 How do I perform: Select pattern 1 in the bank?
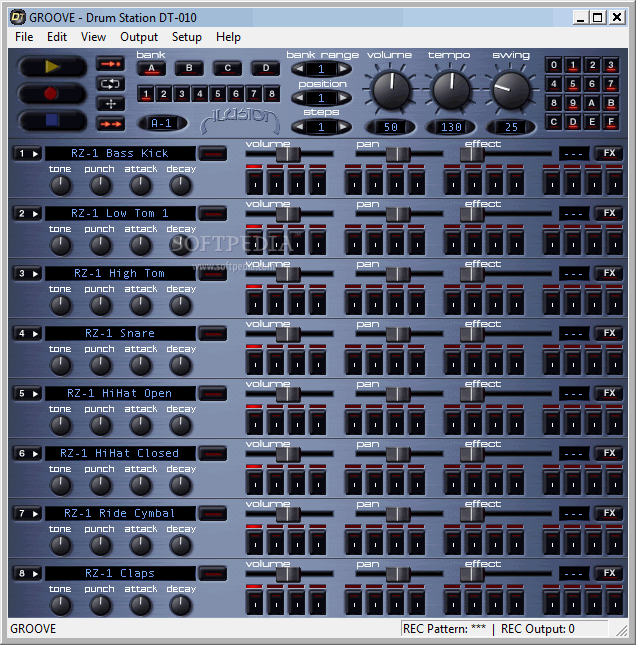coord(146,94)
